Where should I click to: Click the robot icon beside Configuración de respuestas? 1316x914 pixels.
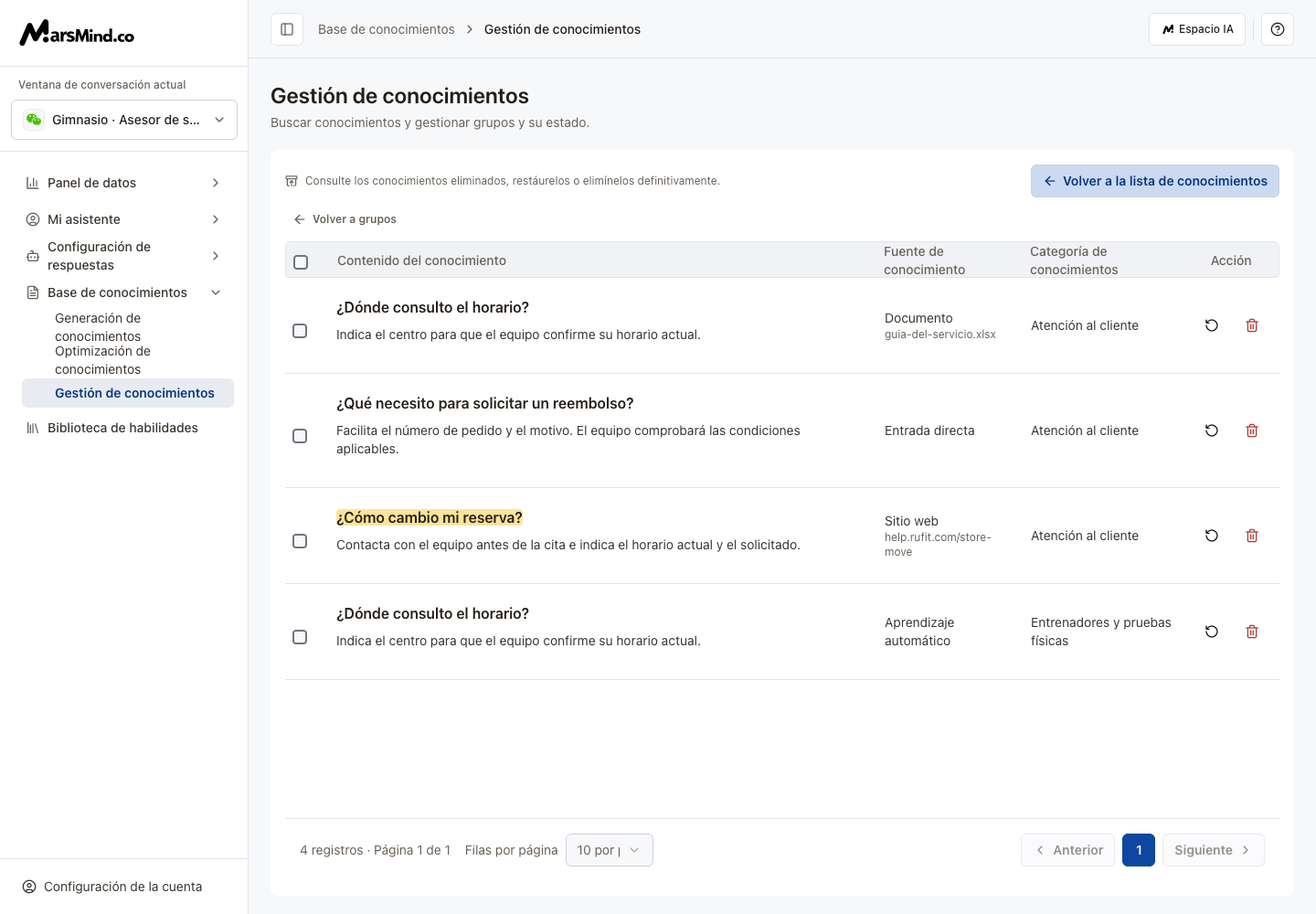click(33, 256)
